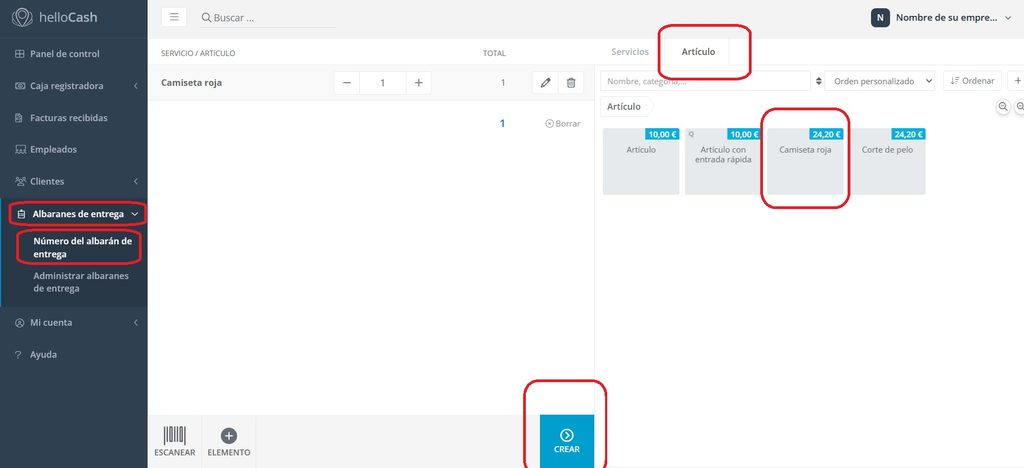This screenshot has width=1024, height=468.
Task: Expand Caja registradora menu
Action: (73, 86)
